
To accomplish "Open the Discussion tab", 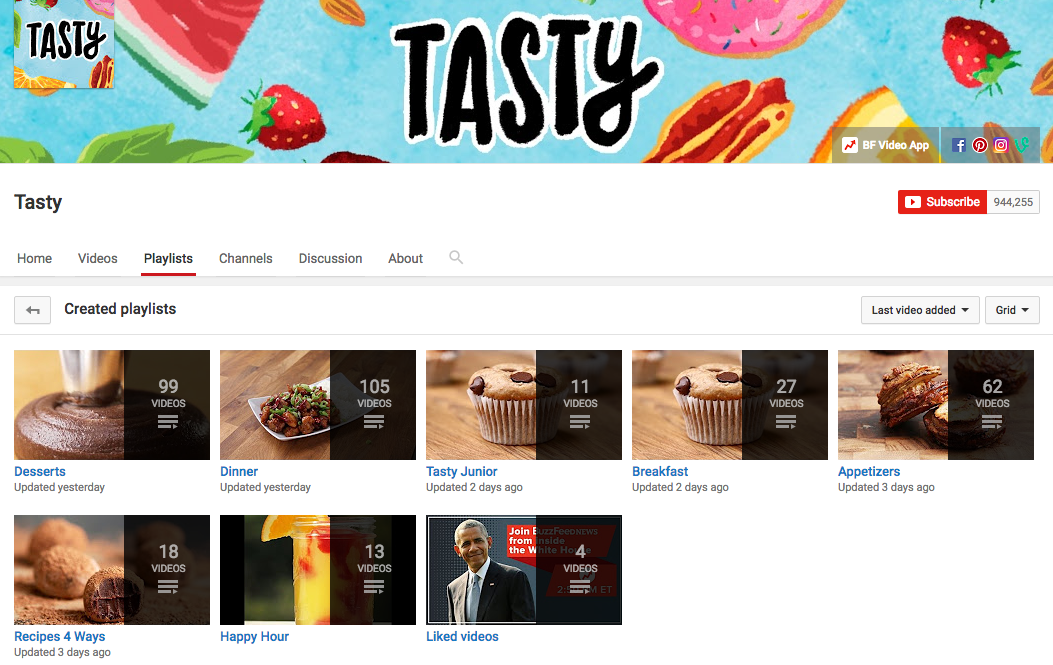I will click(x=330, y=259).
